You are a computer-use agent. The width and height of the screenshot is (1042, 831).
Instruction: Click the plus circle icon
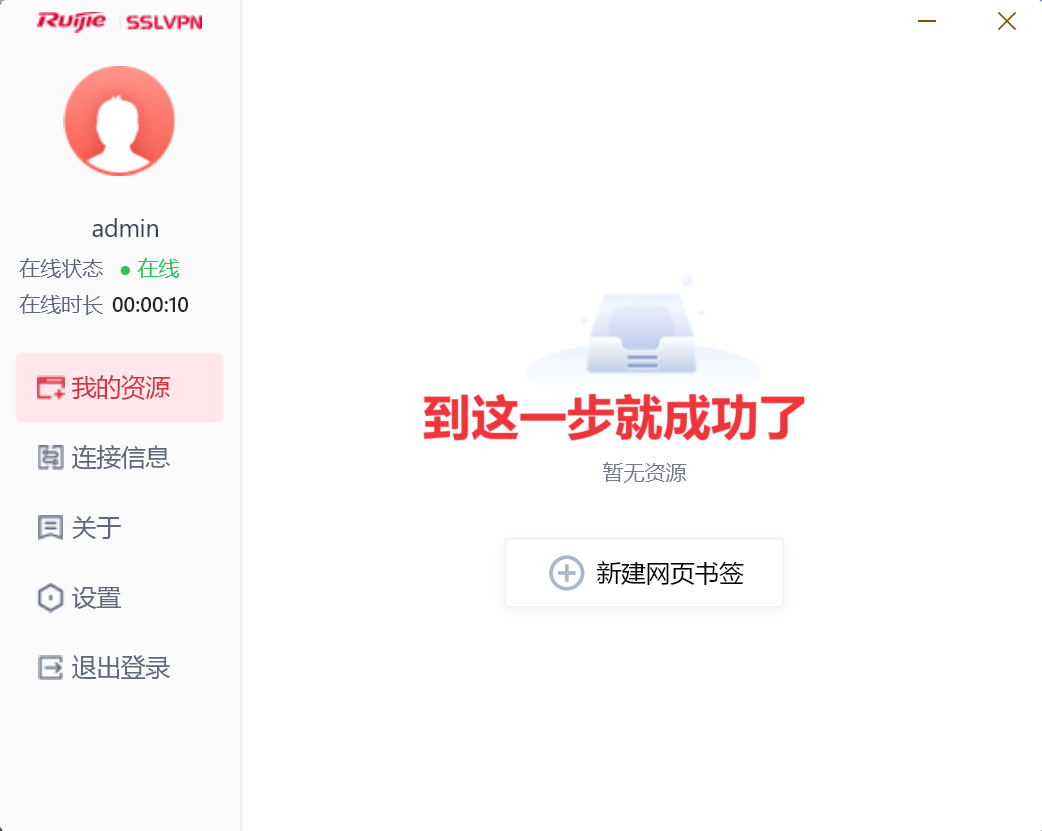tap(566, 572)
